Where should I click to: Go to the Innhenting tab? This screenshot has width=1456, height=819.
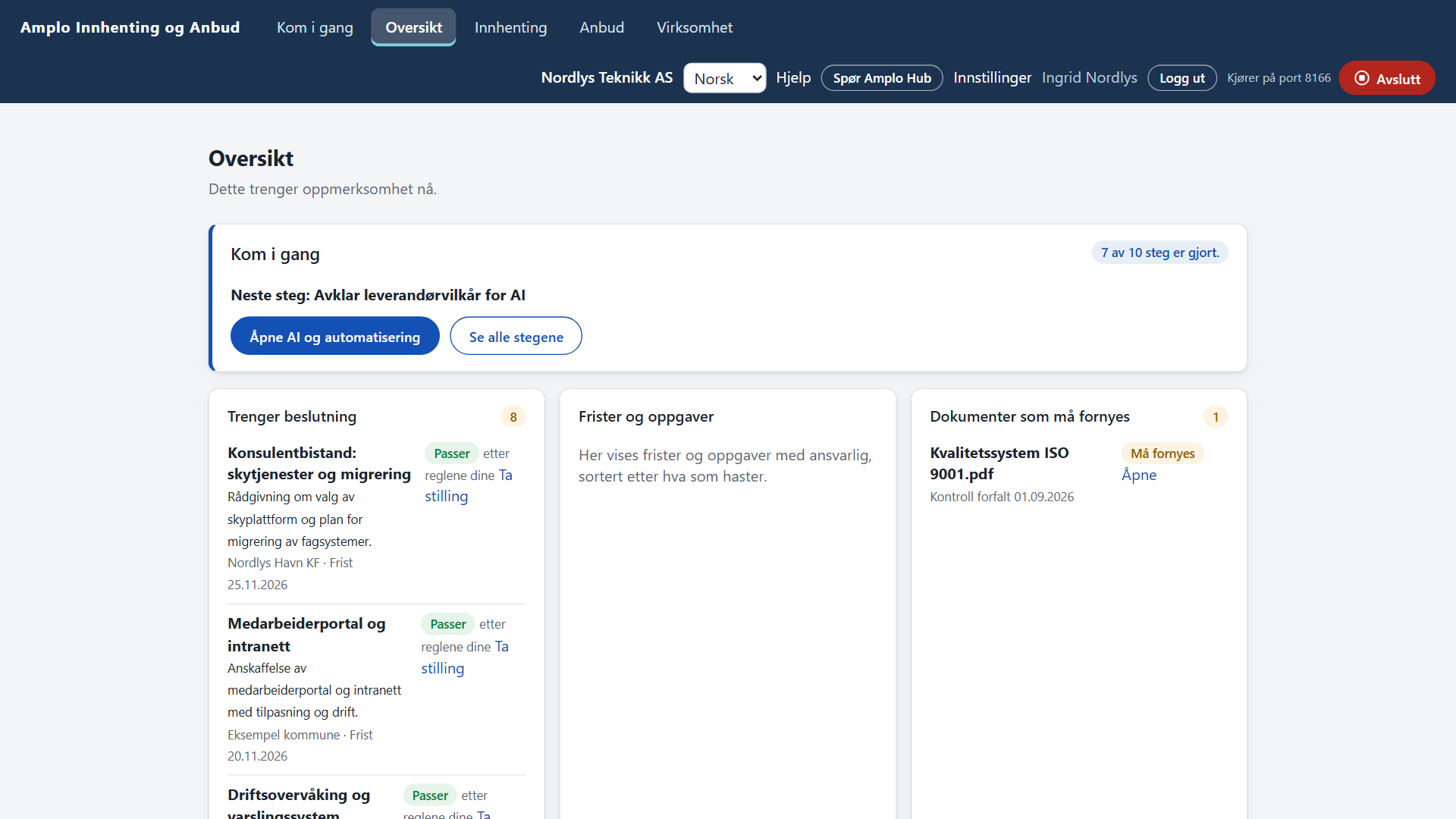pos(510,27)
